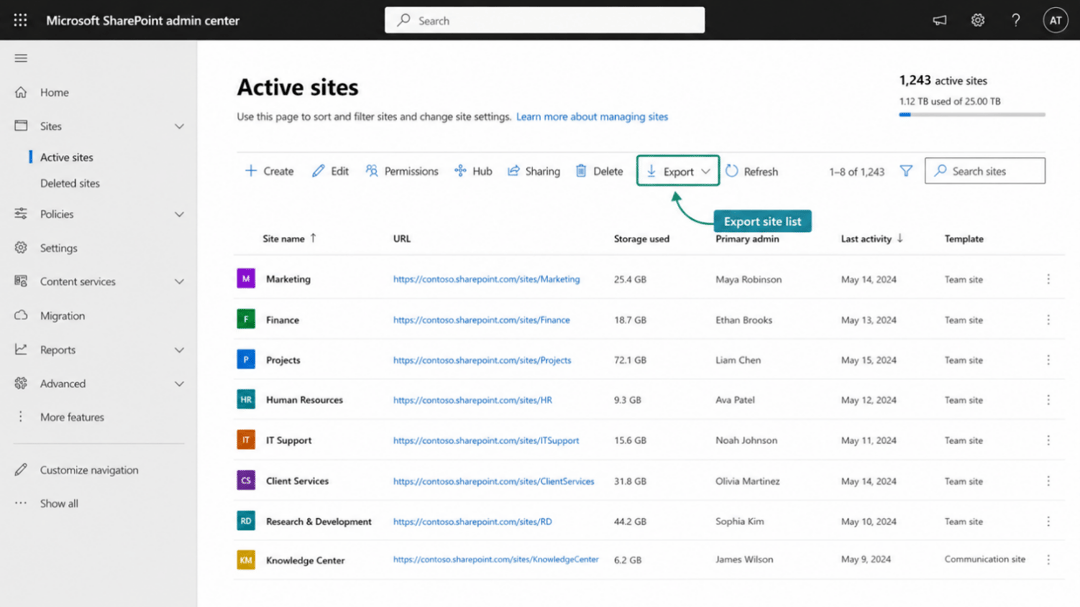Click the top Search box

(x=544, y=20)
